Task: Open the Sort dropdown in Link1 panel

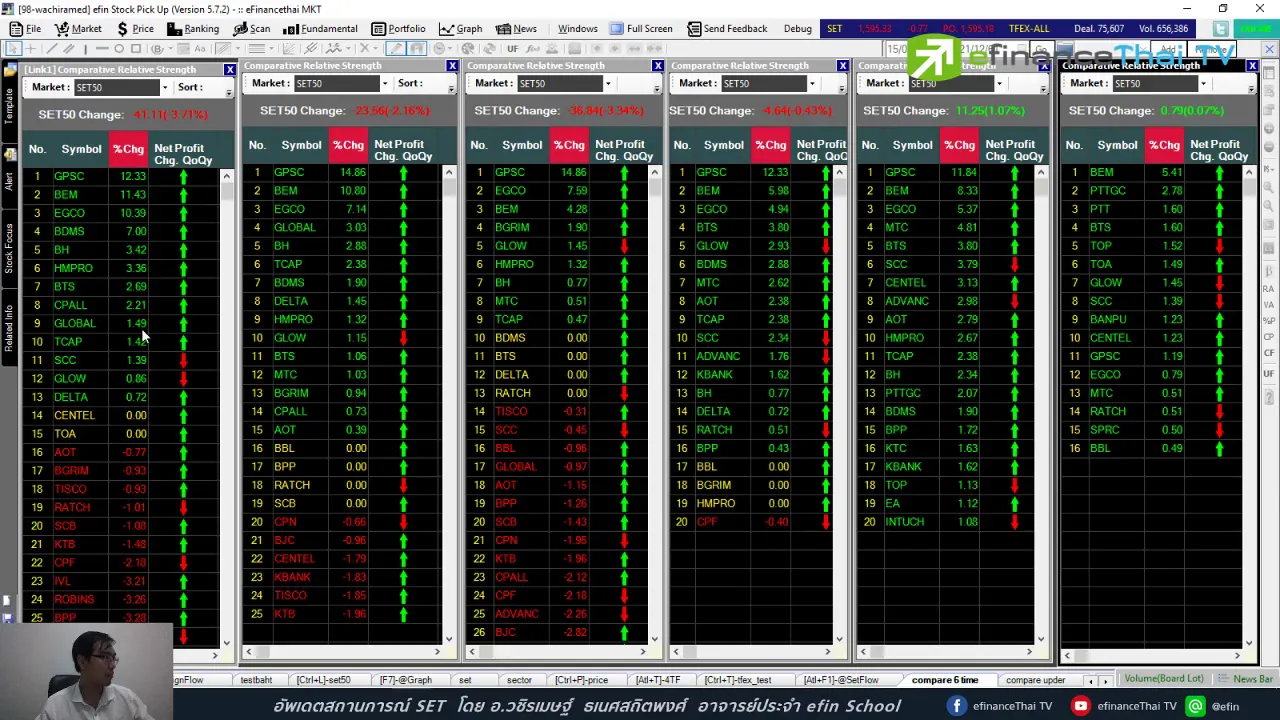Action: click(x=190, y=88)
